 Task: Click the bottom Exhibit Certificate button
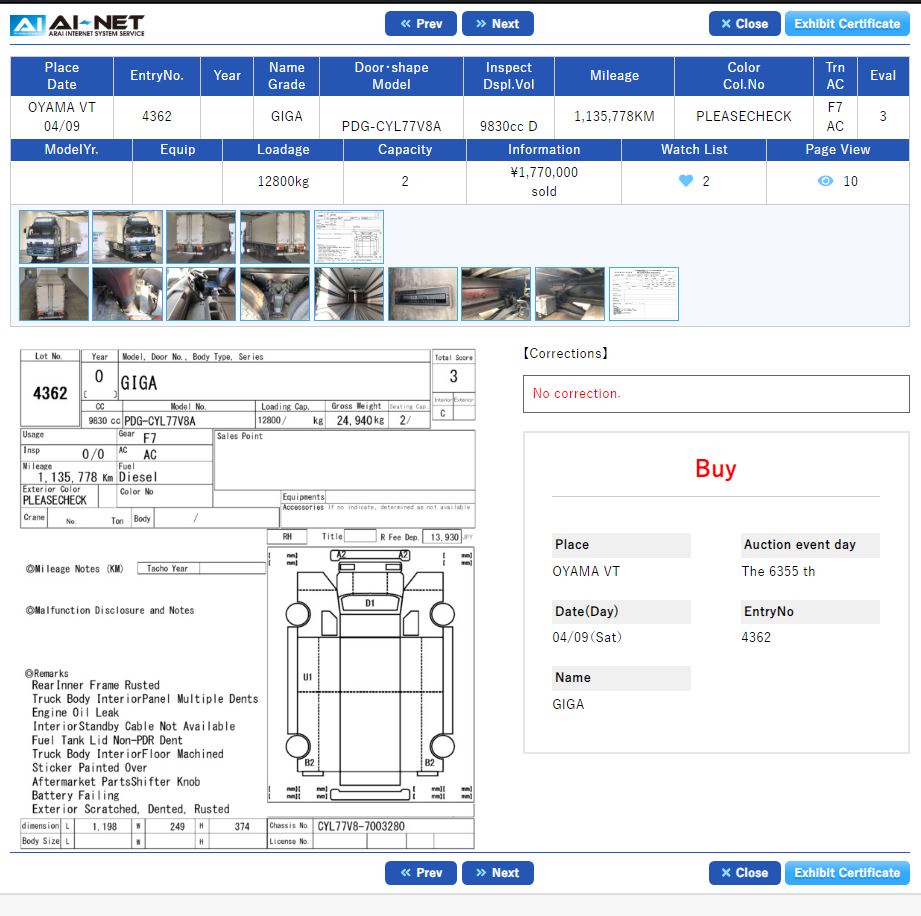click(846, 873)
